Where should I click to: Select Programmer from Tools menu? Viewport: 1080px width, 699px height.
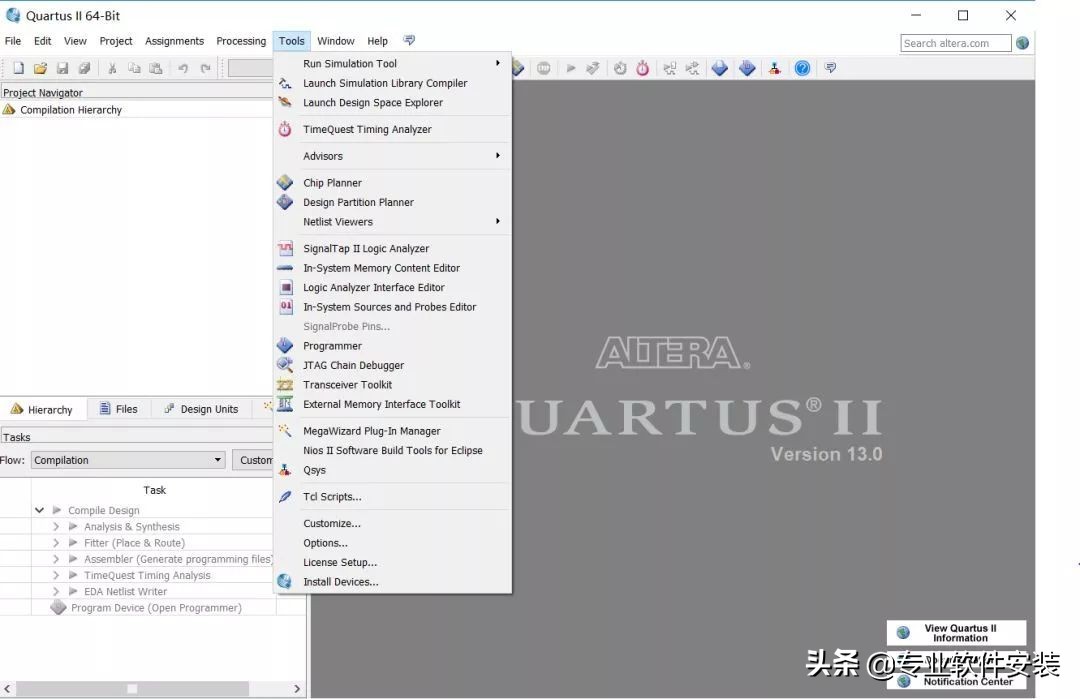coord(393,346)
